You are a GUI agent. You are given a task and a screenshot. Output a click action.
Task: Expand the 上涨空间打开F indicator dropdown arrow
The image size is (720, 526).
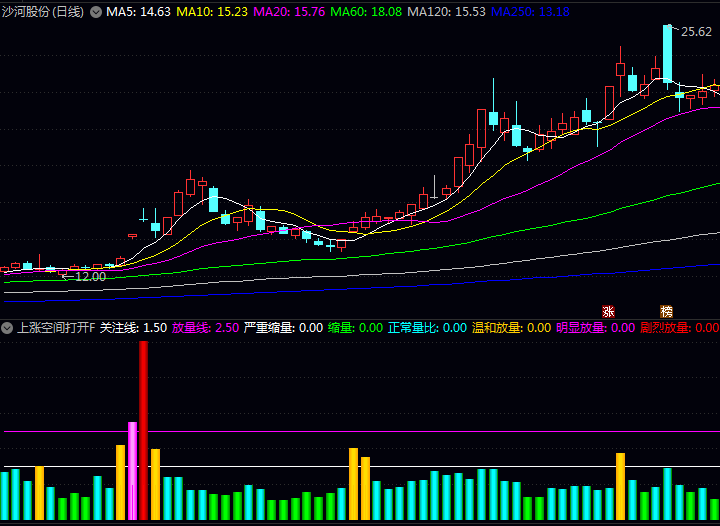[x=7, y=328]
